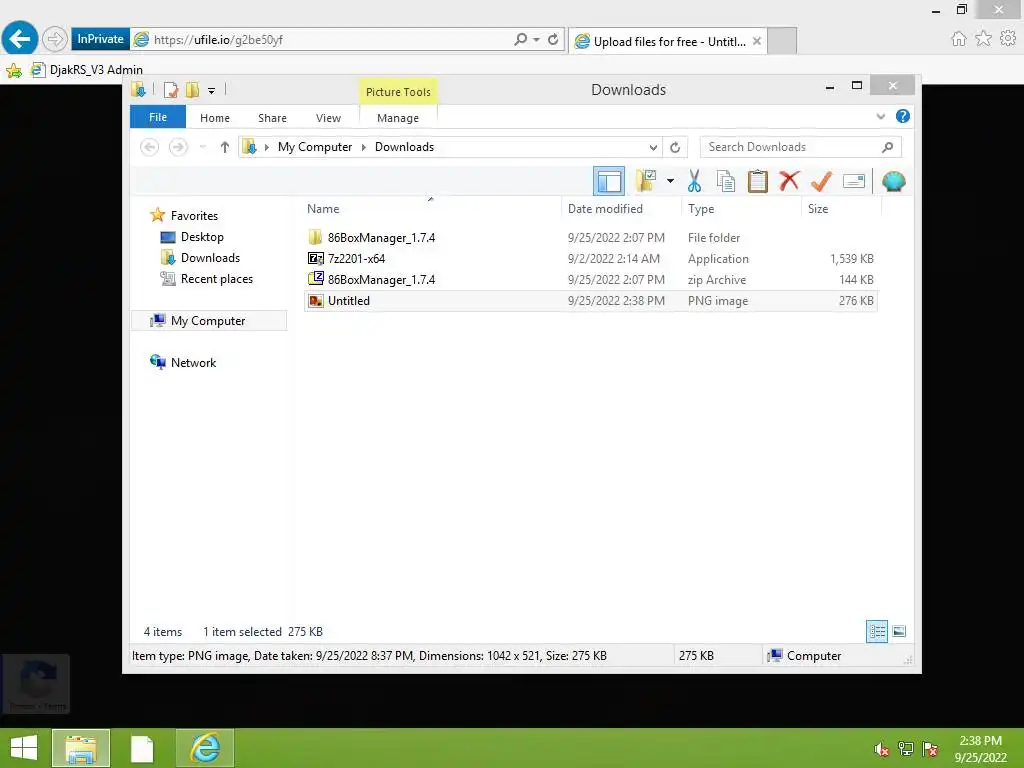Open Downloads in navigation pane

point(210,257)
